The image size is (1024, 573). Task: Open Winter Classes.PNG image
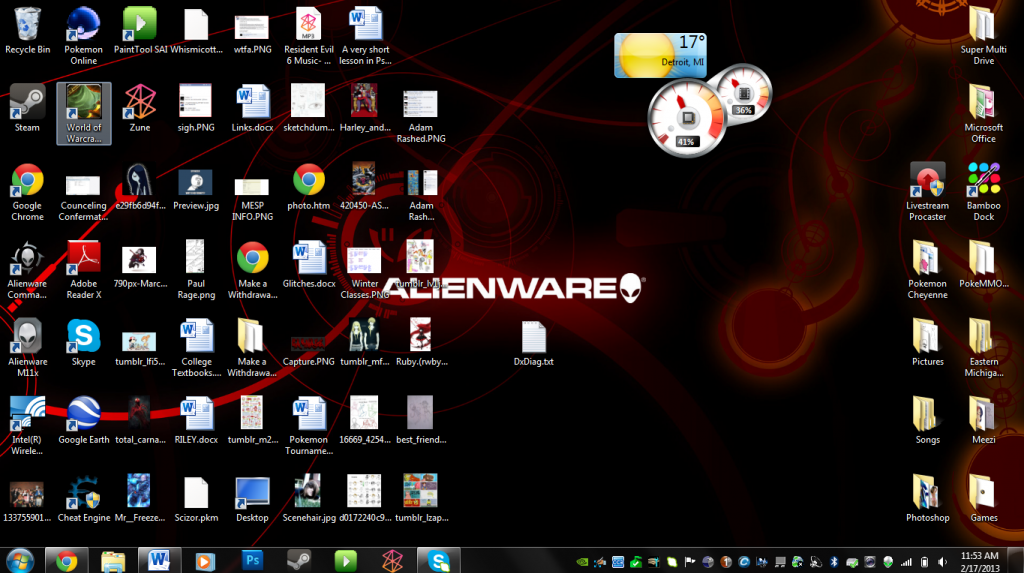click(365, 273)
